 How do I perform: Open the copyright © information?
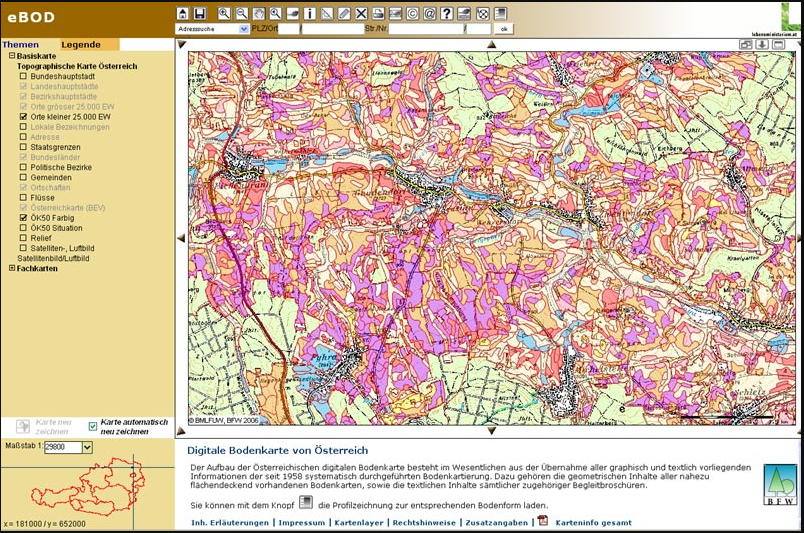coord(412,13)
